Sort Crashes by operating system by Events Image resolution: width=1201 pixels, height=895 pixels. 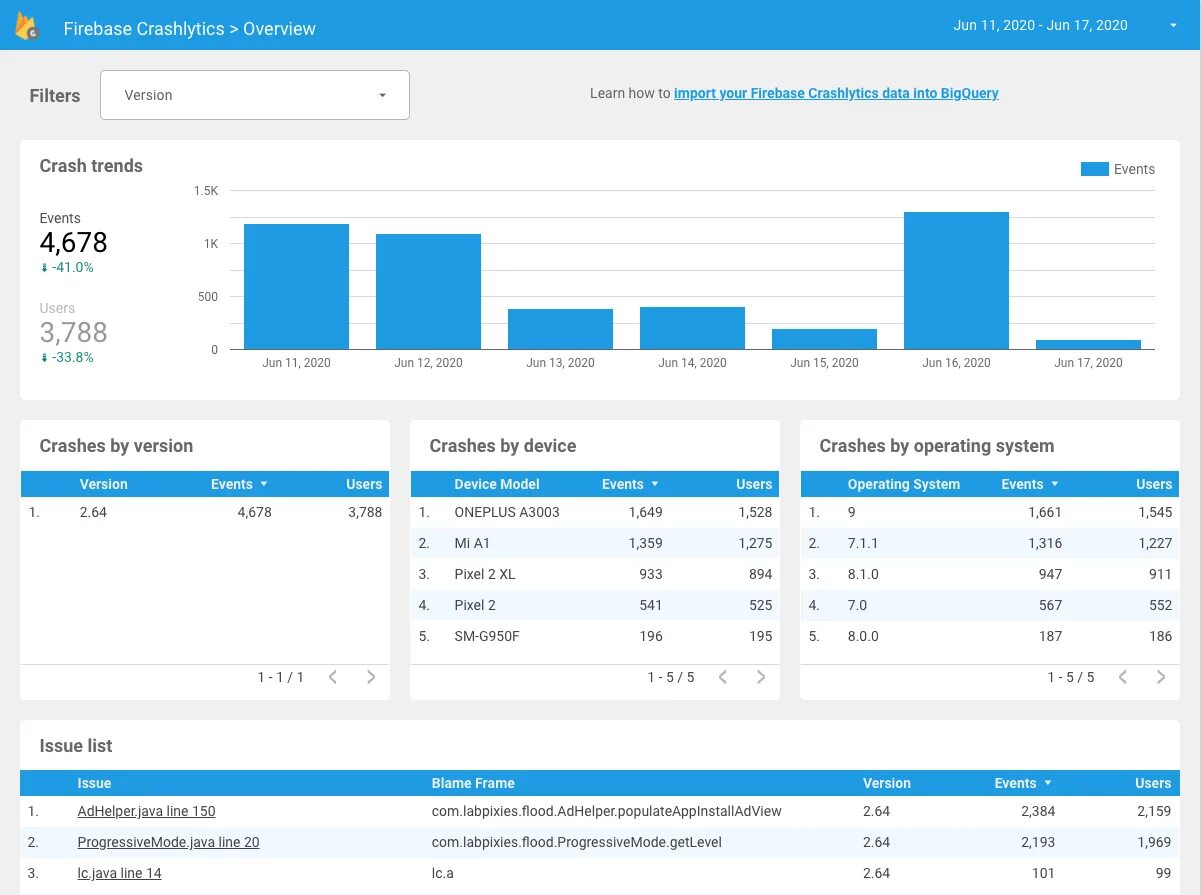[x=1030, y=484]
